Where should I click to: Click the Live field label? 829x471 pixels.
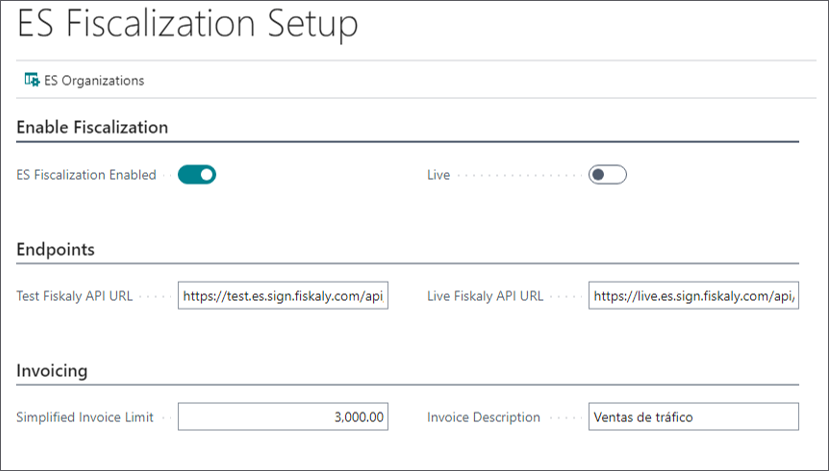(x=438, y=175)
